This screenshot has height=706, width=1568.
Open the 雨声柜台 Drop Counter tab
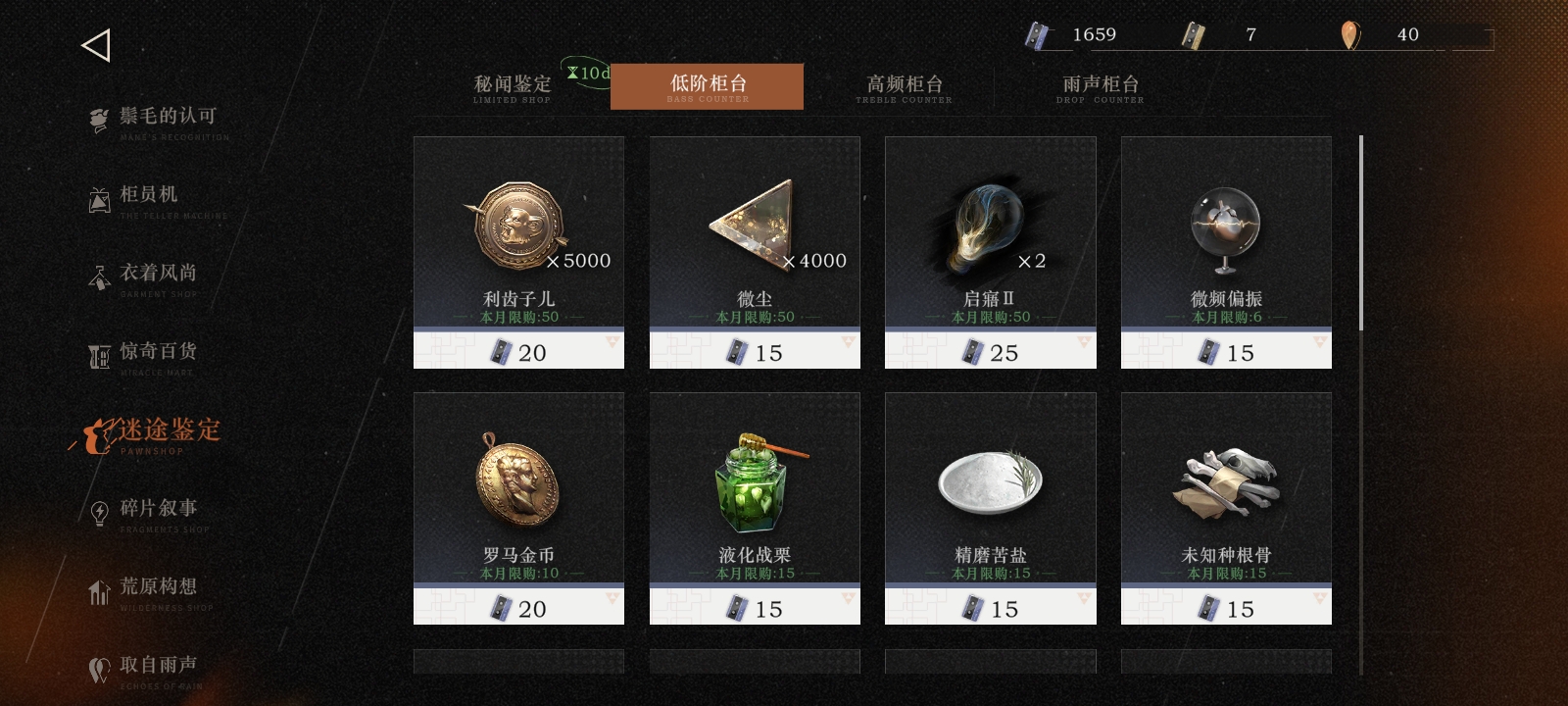[x=1100, y=87]
